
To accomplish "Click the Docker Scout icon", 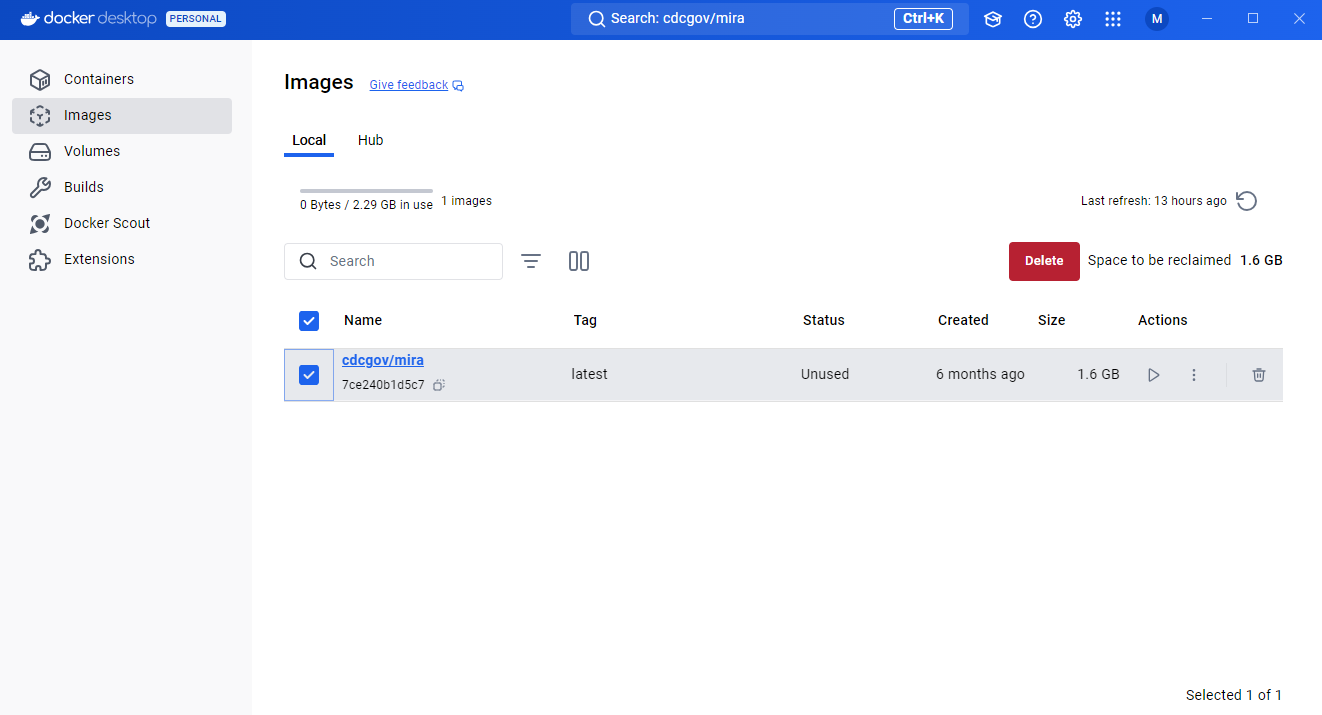I will 40,223.
